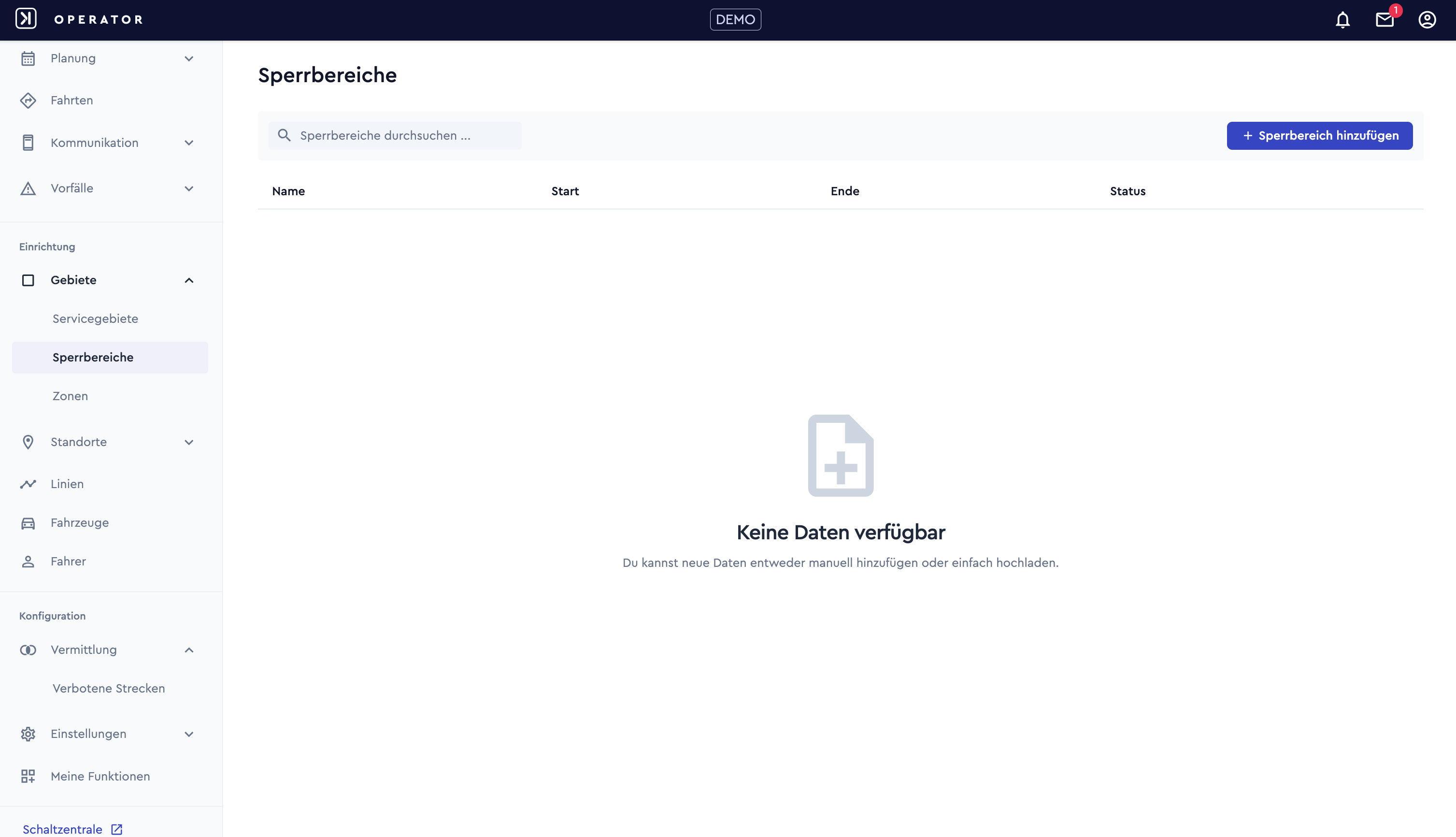Click the Status column header

1128,191
